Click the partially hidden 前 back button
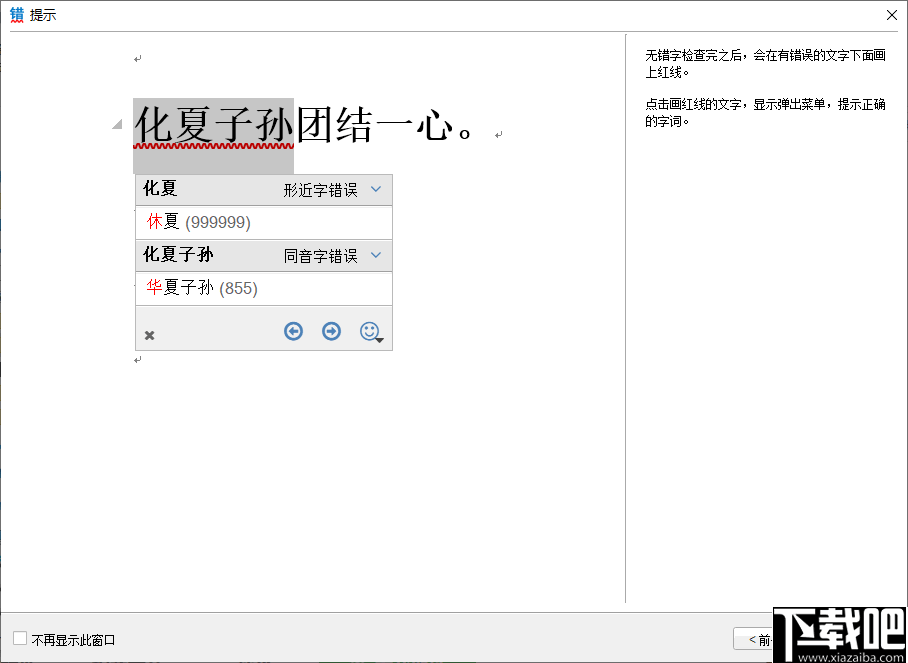The image size is (908, 663). point(753,639)
